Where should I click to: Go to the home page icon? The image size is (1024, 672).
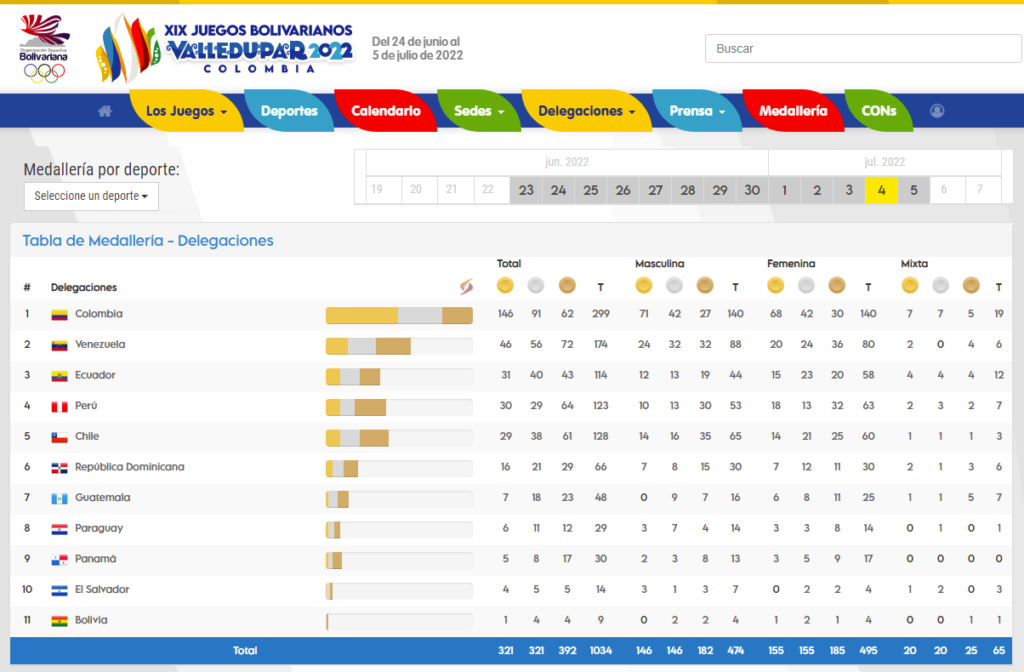click(x=104, y=111)
